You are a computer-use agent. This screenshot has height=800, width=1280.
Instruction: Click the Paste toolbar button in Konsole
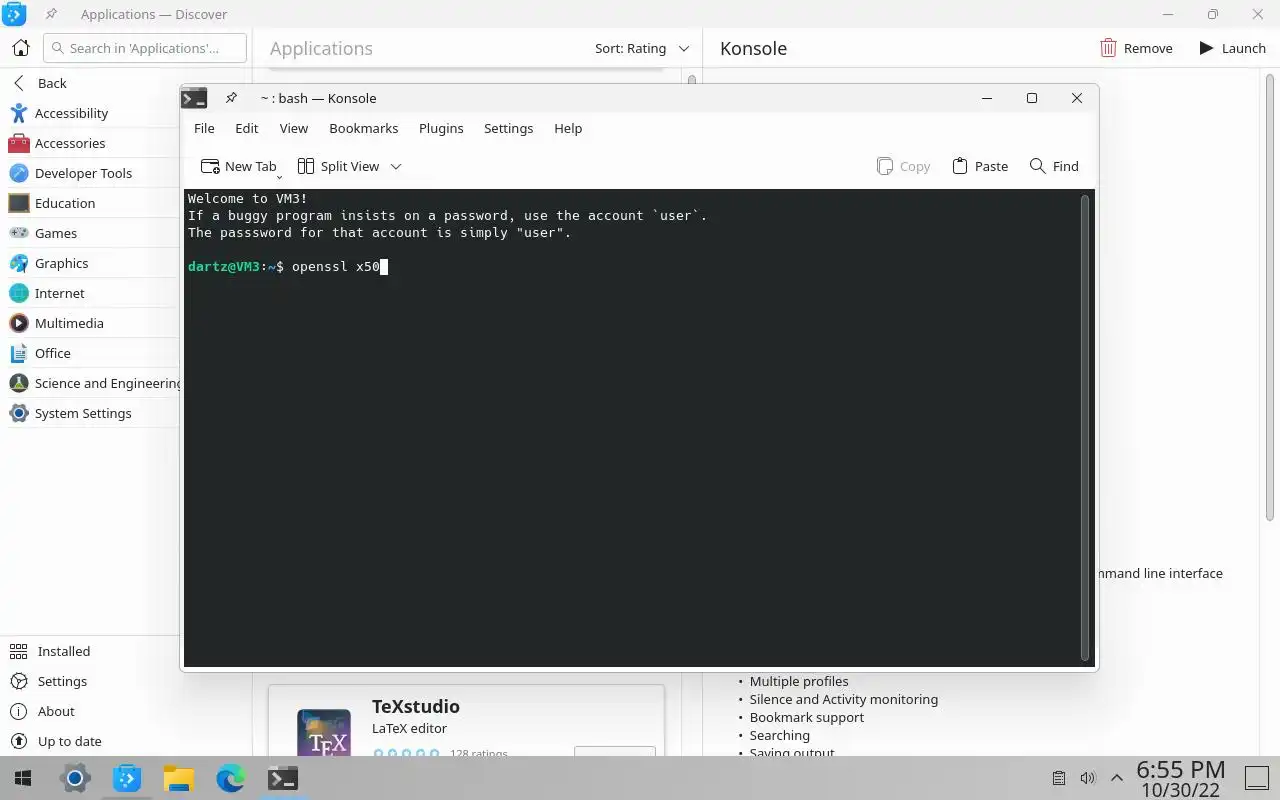click(x=980, y=166)
